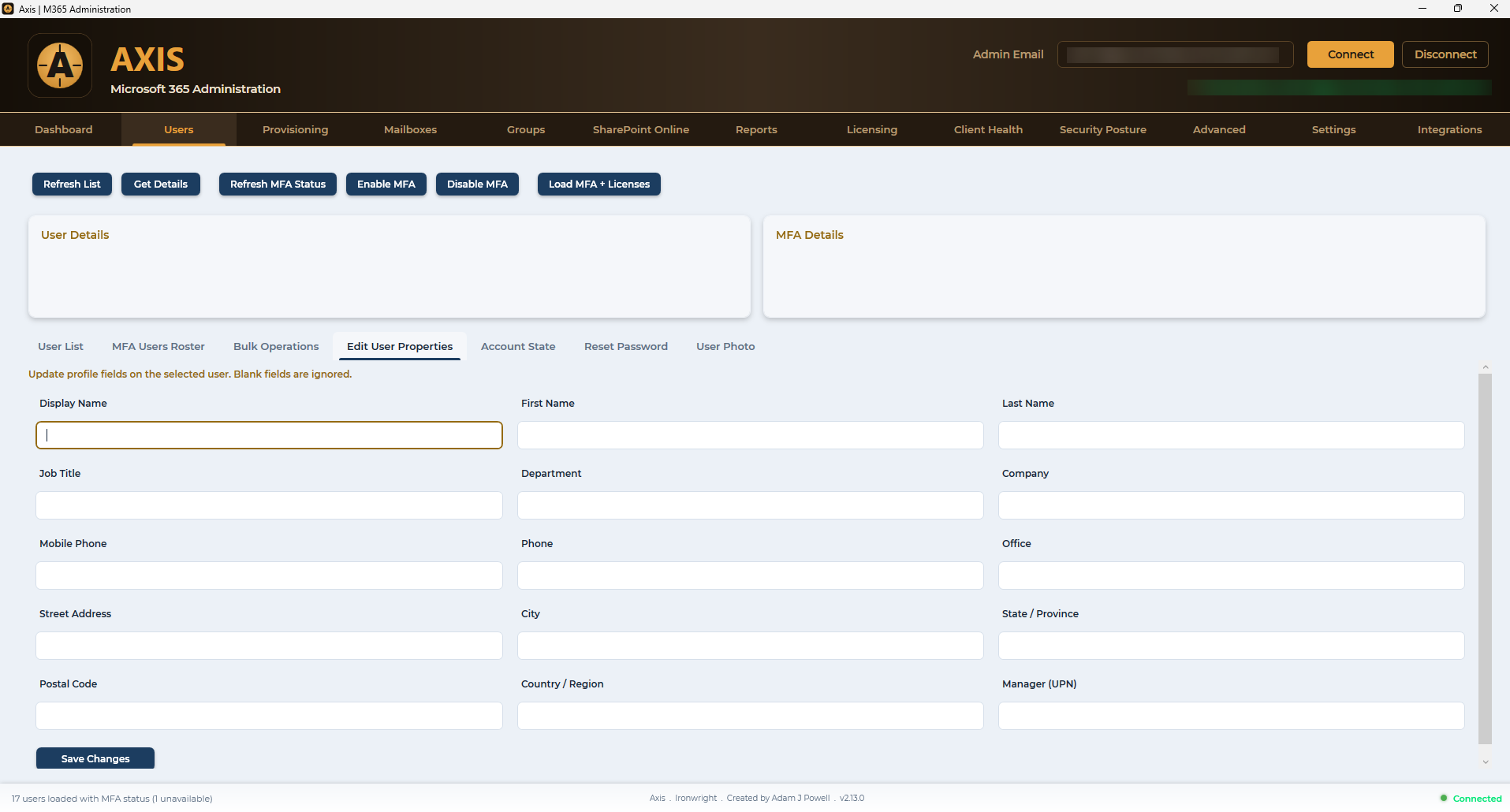Go to the Licensing tab
Image resolution: width=1510 pixels, height=812 pixels.
872,129
